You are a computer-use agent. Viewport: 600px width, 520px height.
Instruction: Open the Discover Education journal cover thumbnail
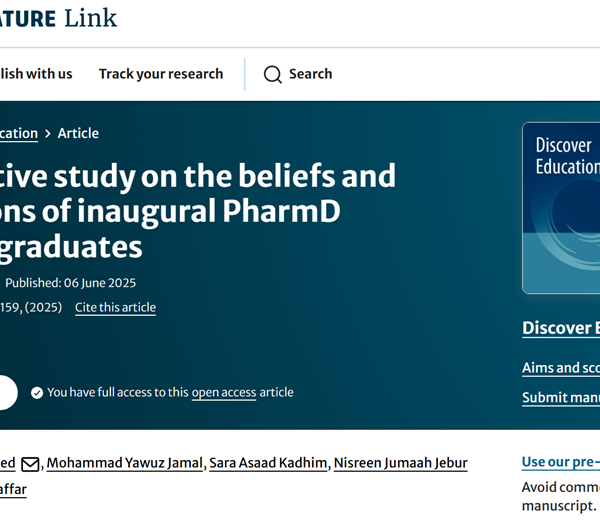point(561,208)
